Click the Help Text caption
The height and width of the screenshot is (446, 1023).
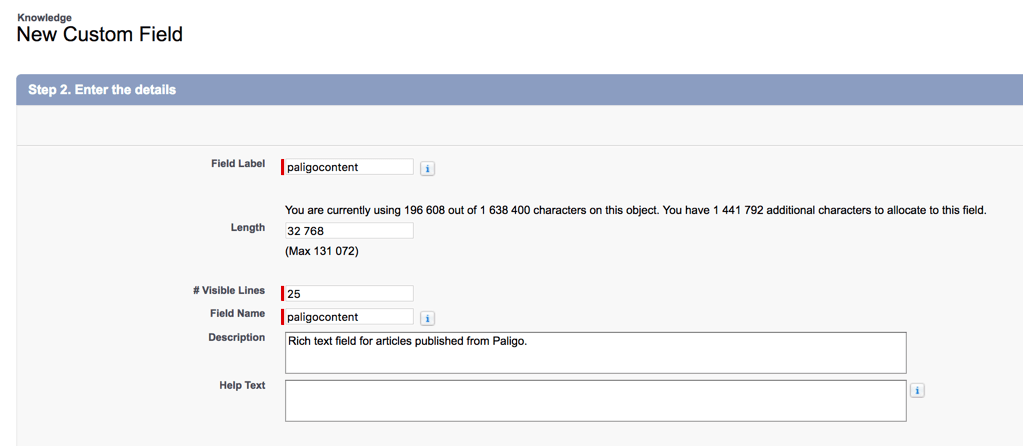[242, 385]
